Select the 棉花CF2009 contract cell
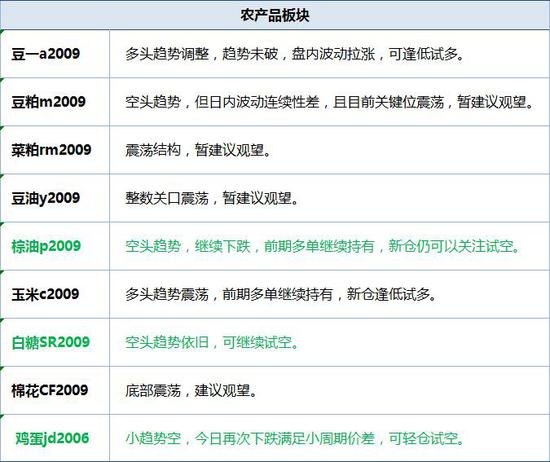This screenshot has height=462, width=550. pyautogui.click(x=55, y=390)
